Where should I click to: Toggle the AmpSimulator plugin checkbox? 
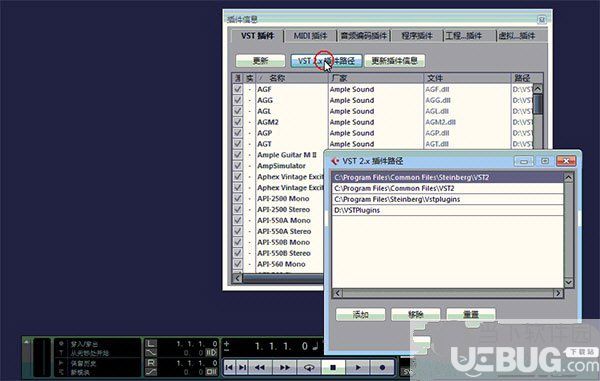238,166
